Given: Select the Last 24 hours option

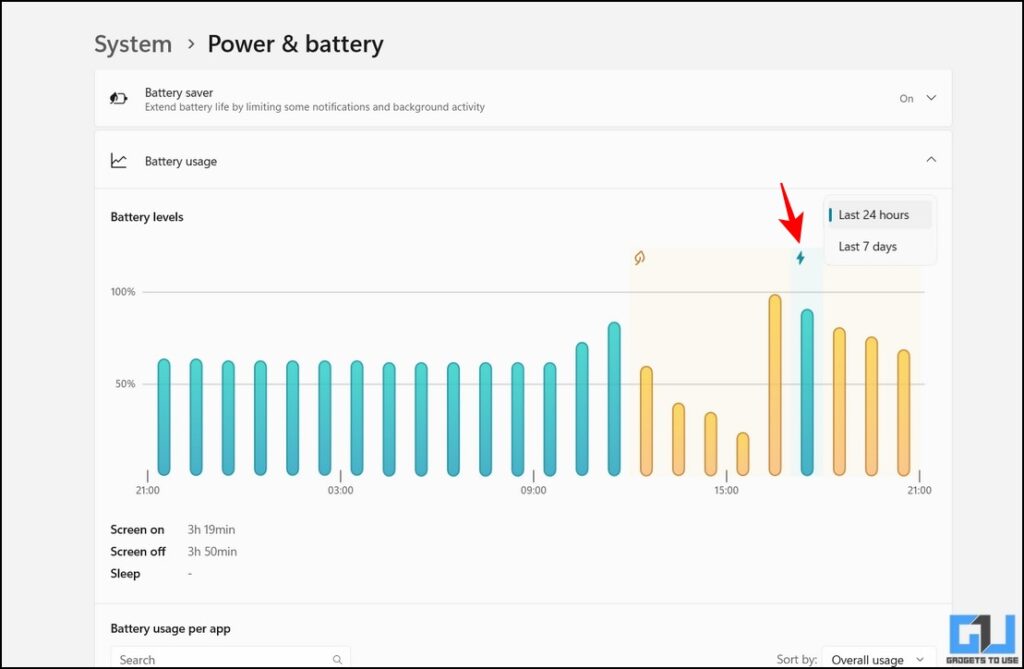Looking at the screenshot, I should [x=874, y=214].
